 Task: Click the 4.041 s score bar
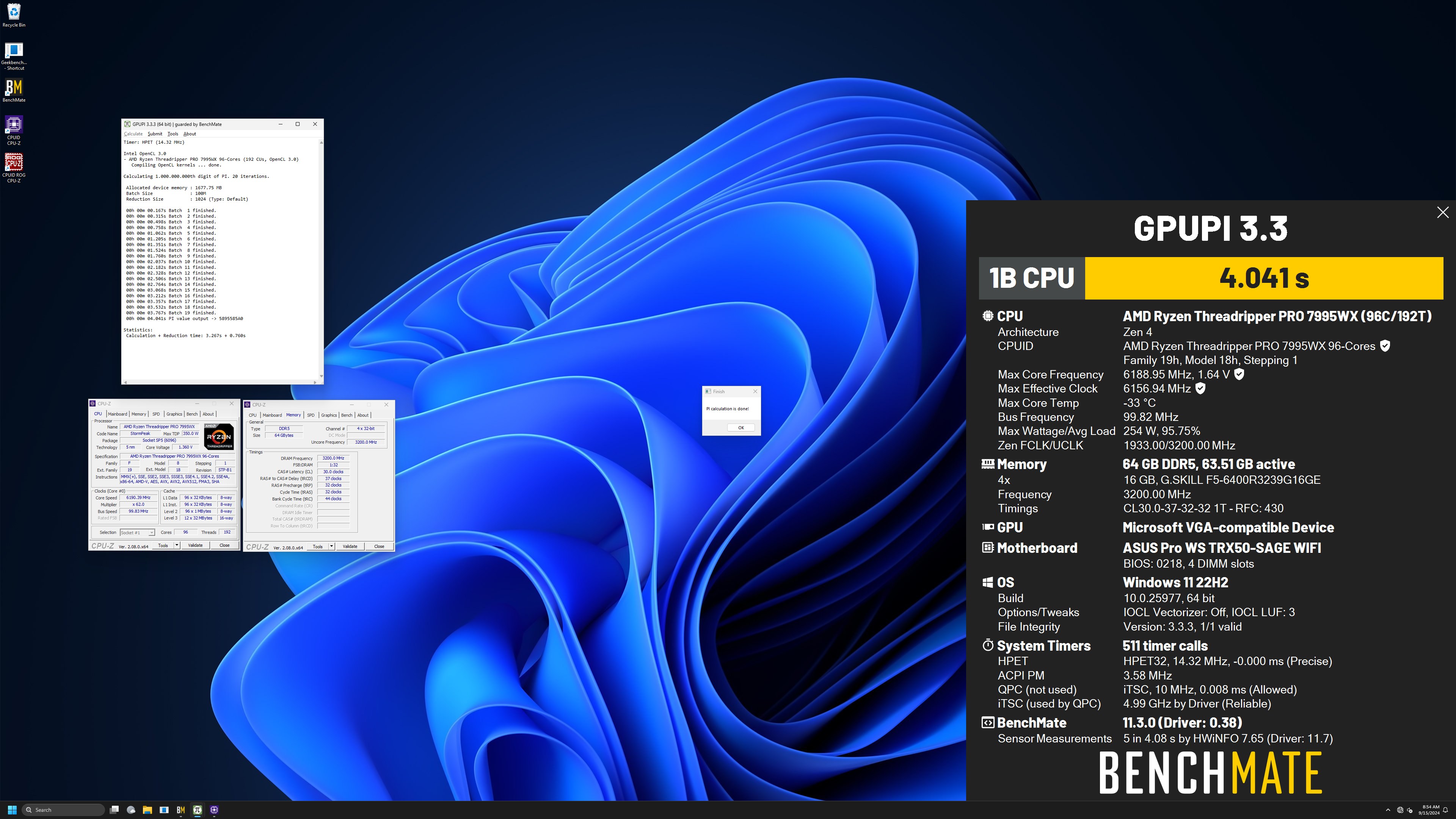(x=1264, y=278)
